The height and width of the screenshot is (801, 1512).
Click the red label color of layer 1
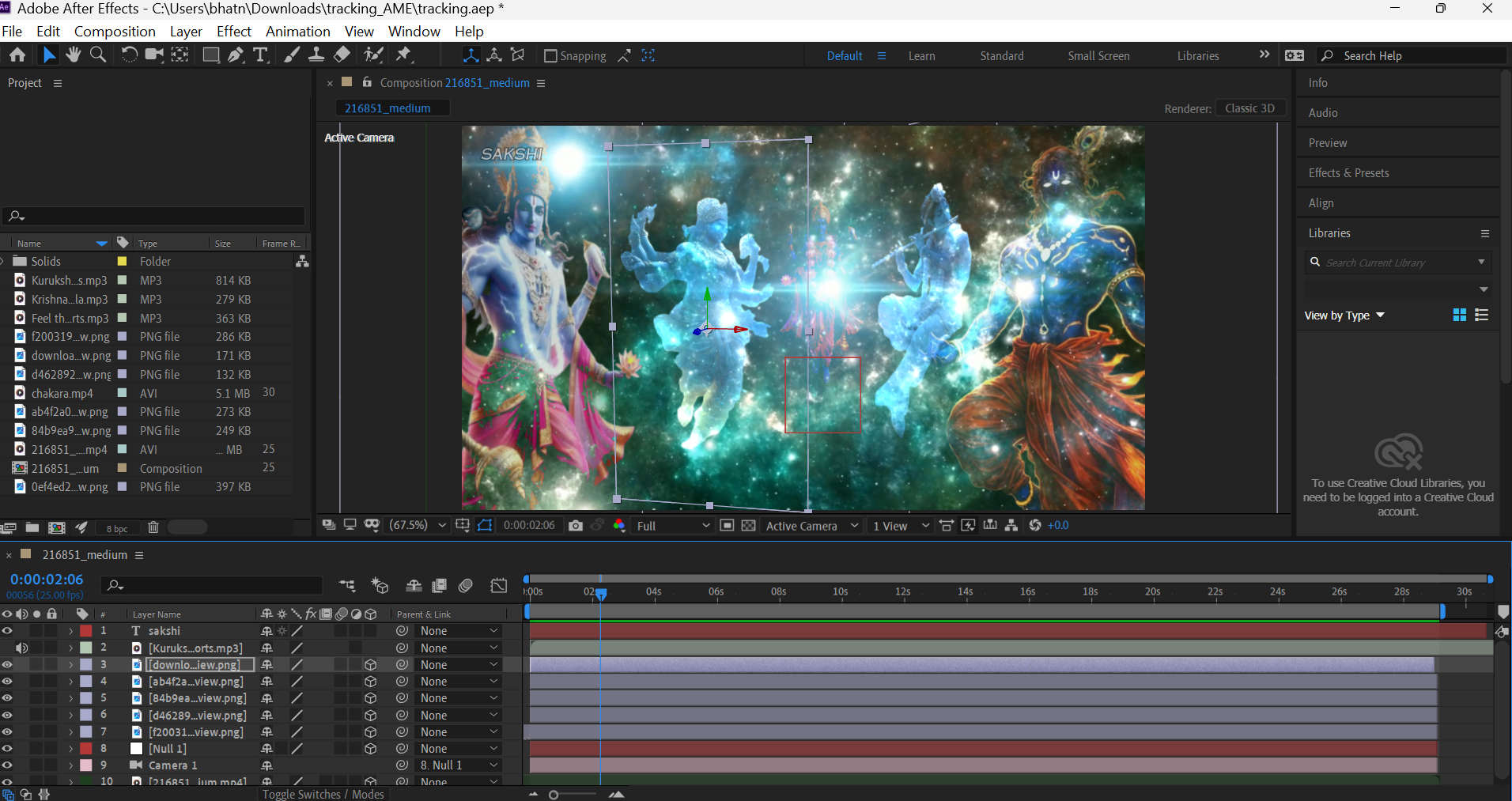(x=86, y=631)
